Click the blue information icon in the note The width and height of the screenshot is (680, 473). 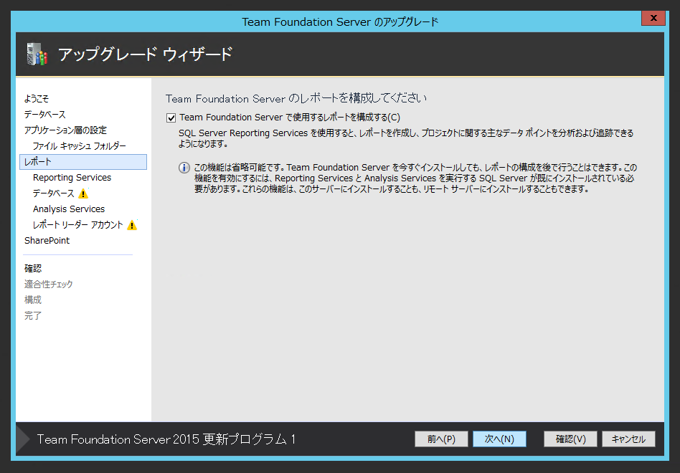click(x=184, y=168)
